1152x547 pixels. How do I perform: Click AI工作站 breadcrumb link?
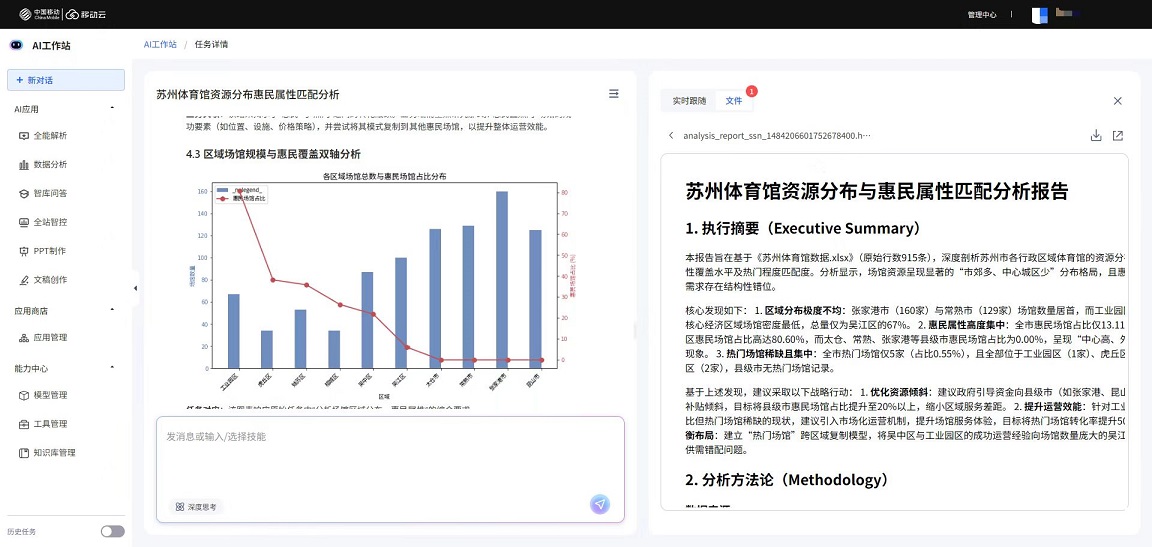click(160, 44)
